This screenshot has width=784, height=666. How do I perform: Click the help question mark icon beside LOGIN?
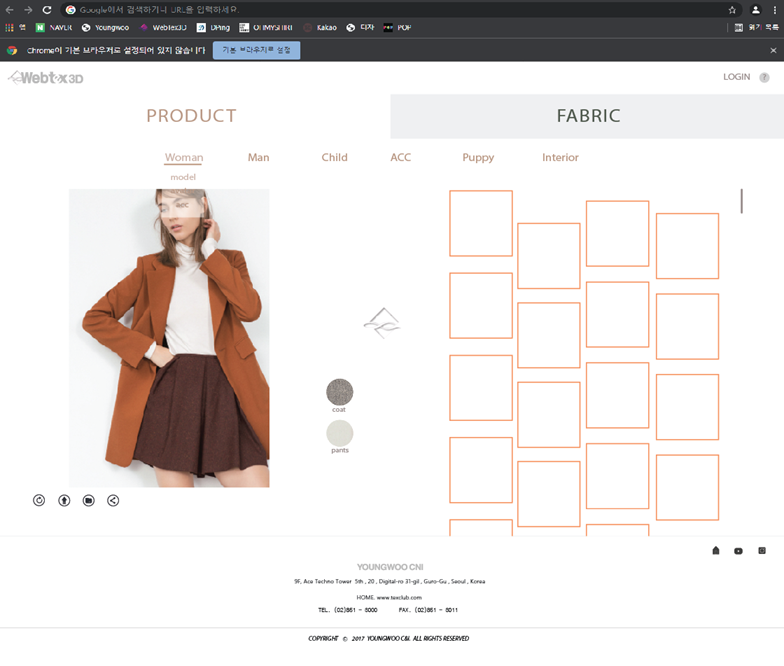tap(765, 77)
